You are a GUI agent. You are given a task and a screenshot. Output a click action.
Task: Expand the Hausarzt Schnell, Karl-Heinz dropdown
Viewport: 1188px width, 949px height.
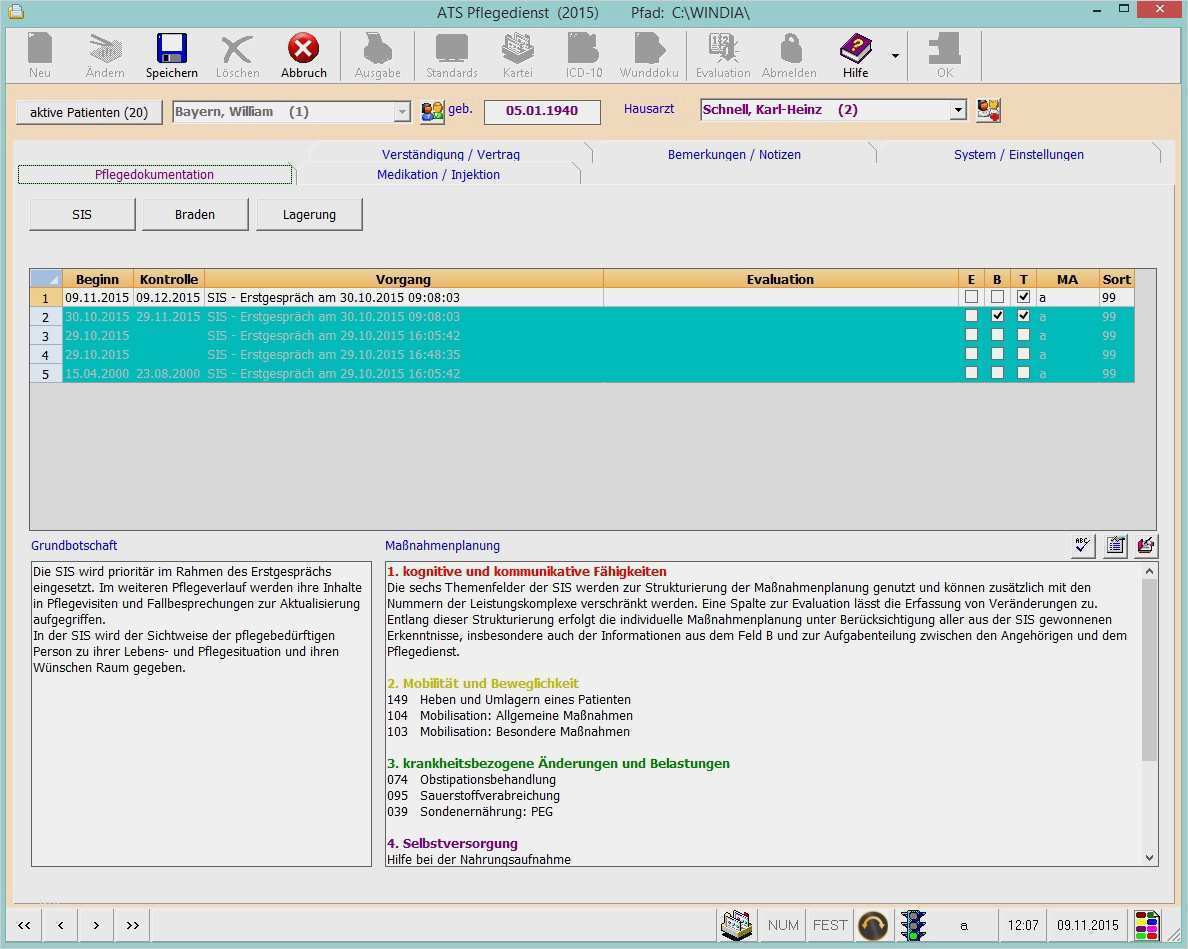tap(958, 111)
